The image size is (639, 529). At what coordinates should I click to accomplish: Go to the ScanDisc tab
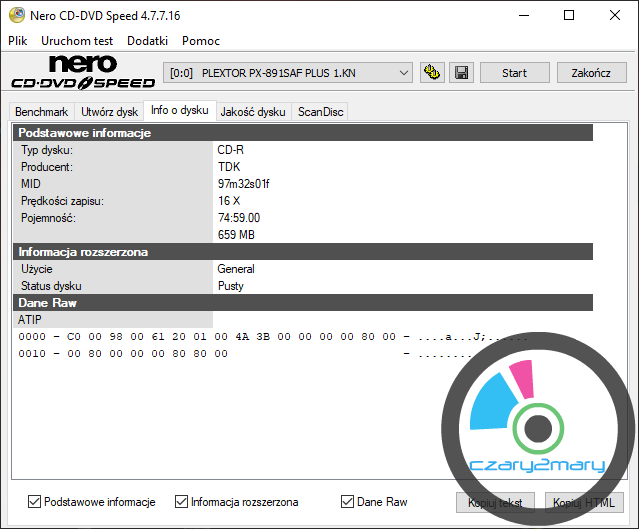pos(320,112)
